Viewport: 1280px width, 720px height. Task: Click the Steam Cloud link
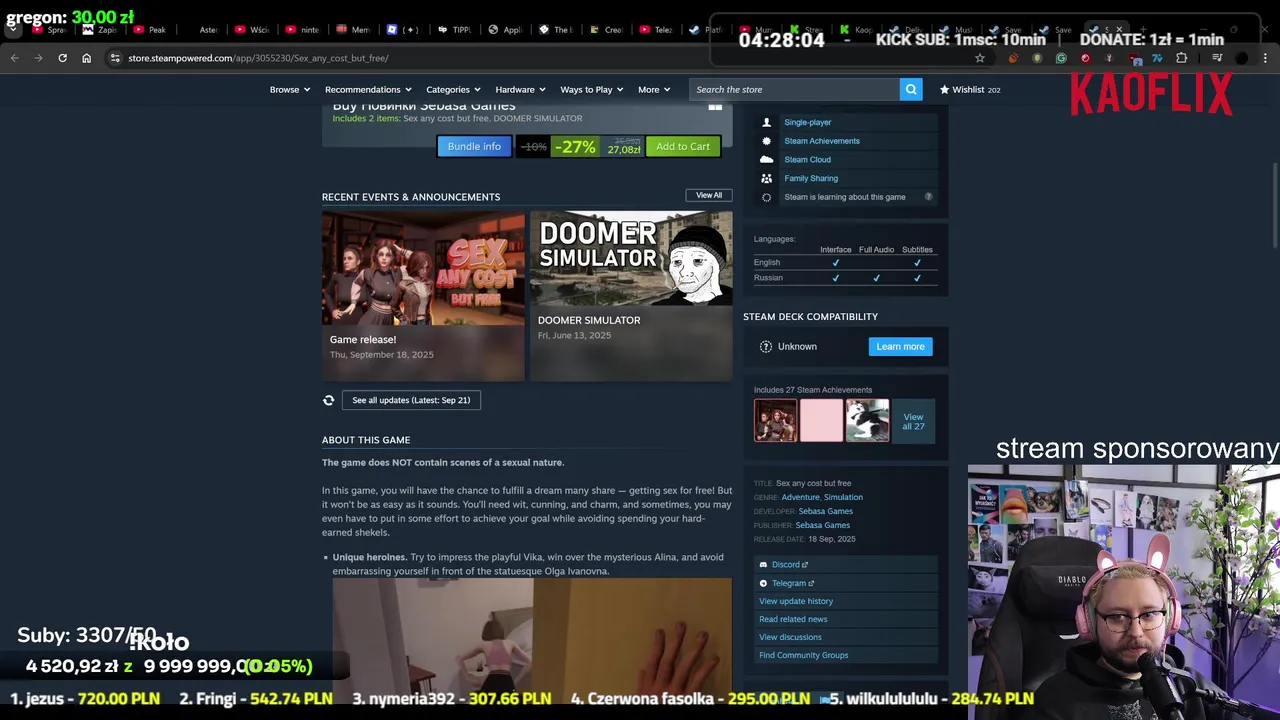tap(807, 160)
